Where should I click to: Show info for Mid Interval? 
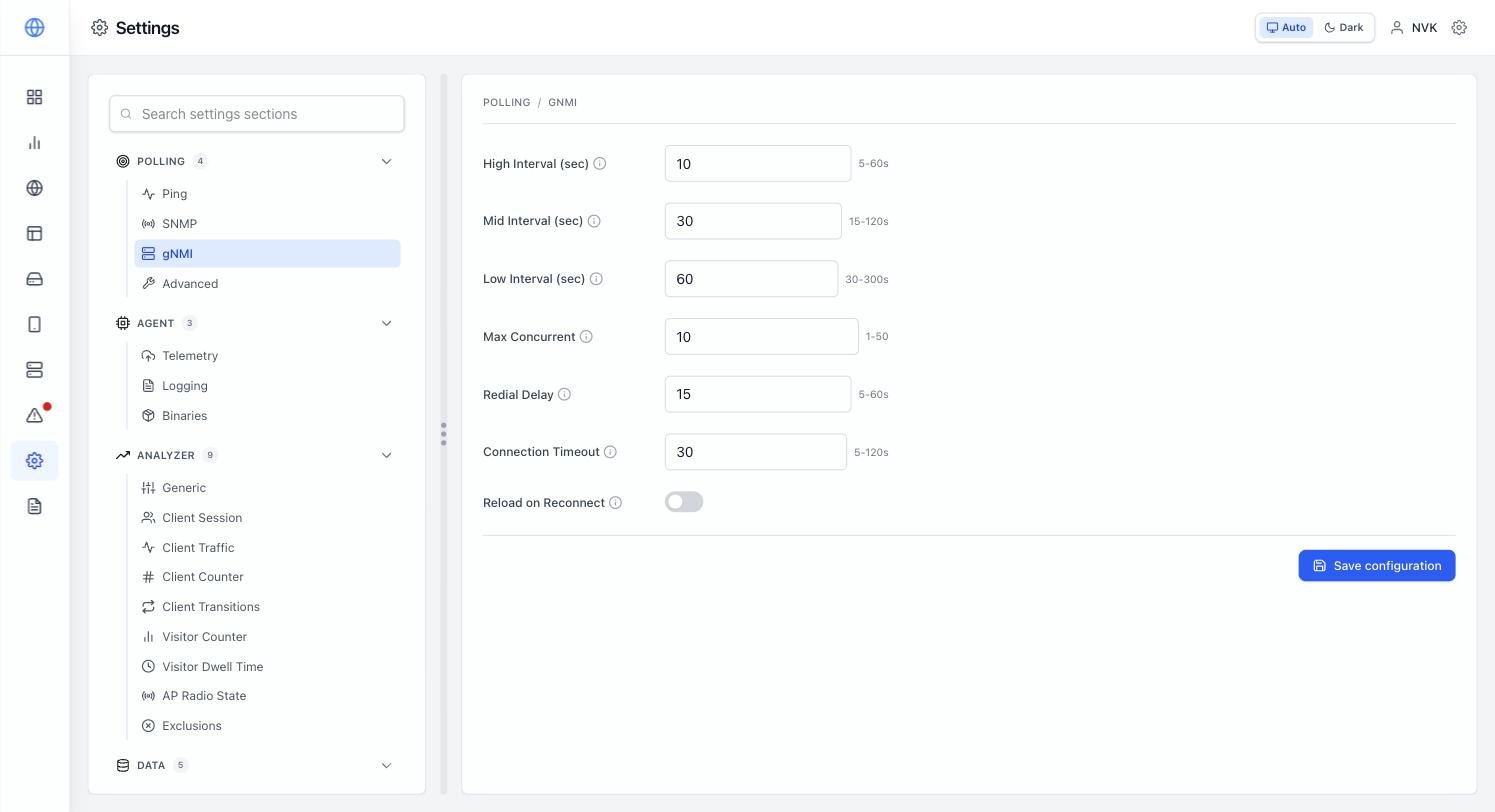click(594, 221)
